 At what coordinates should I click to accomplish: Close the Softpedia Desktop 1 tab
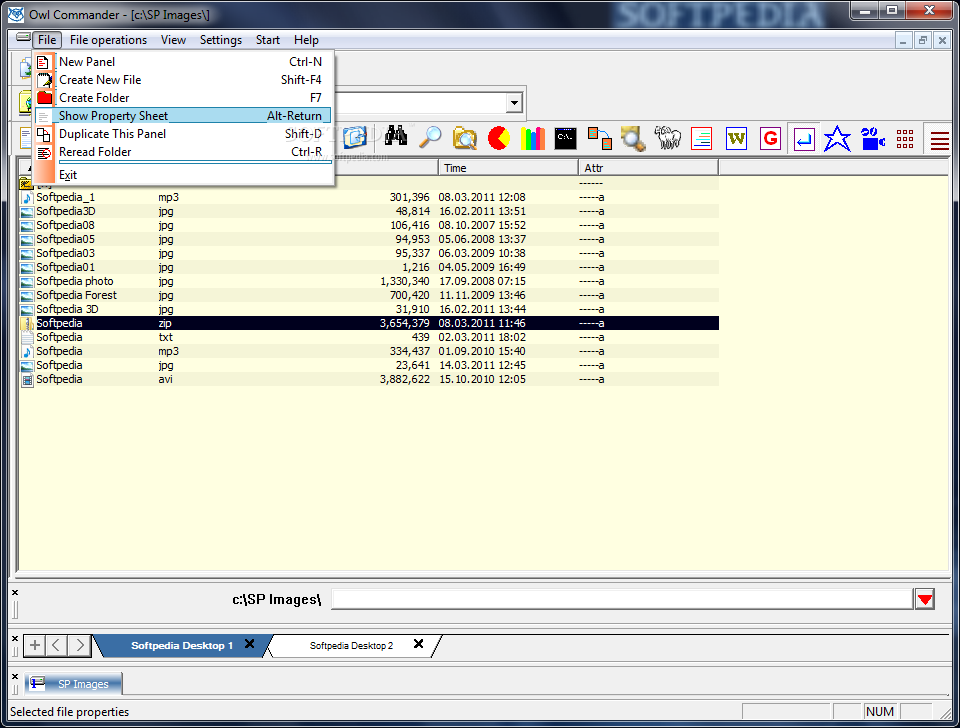[x=249, y=644]
